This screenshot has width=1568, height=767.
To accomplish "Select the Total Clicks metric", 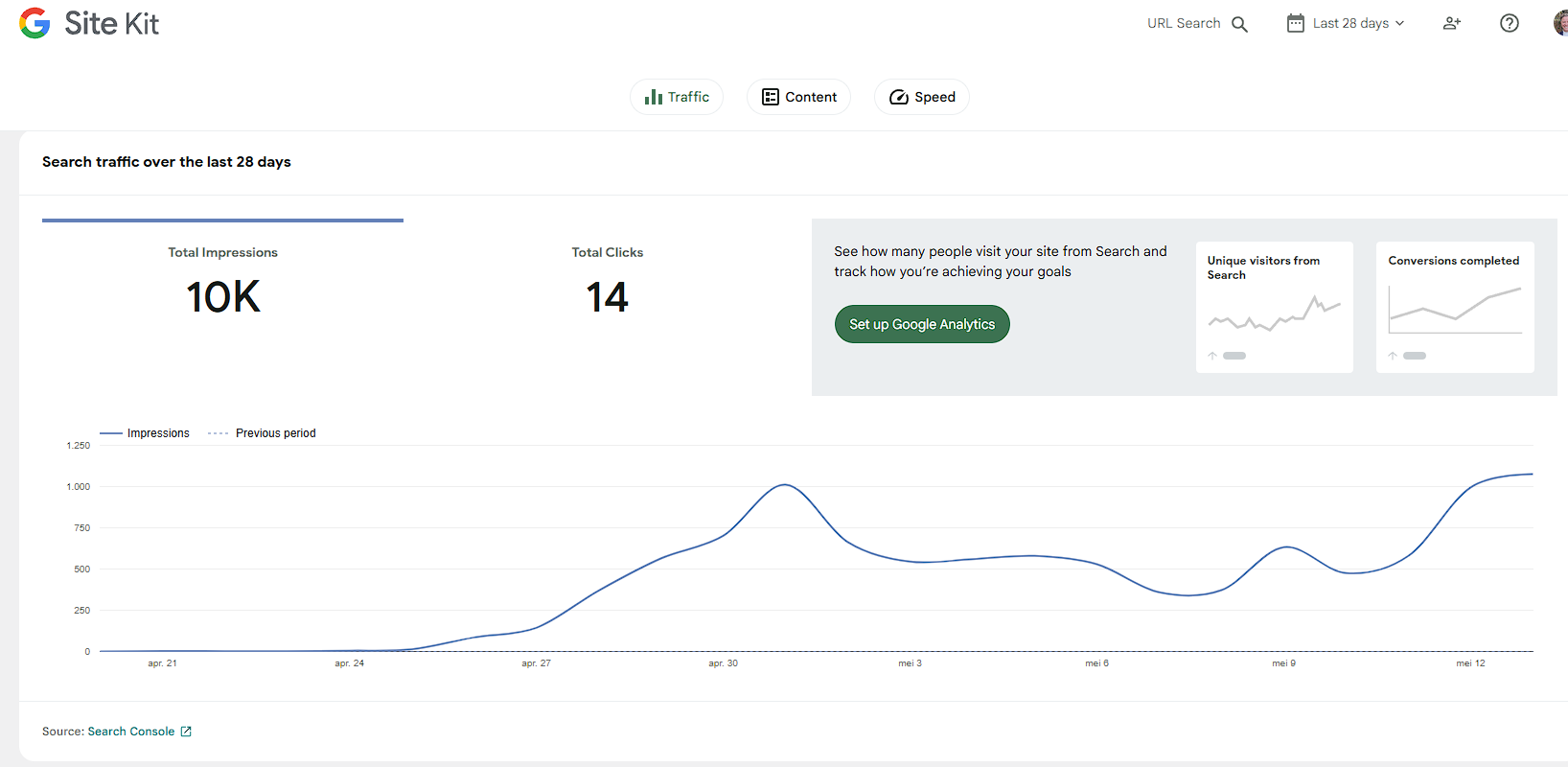I will (x=608, y=285).
